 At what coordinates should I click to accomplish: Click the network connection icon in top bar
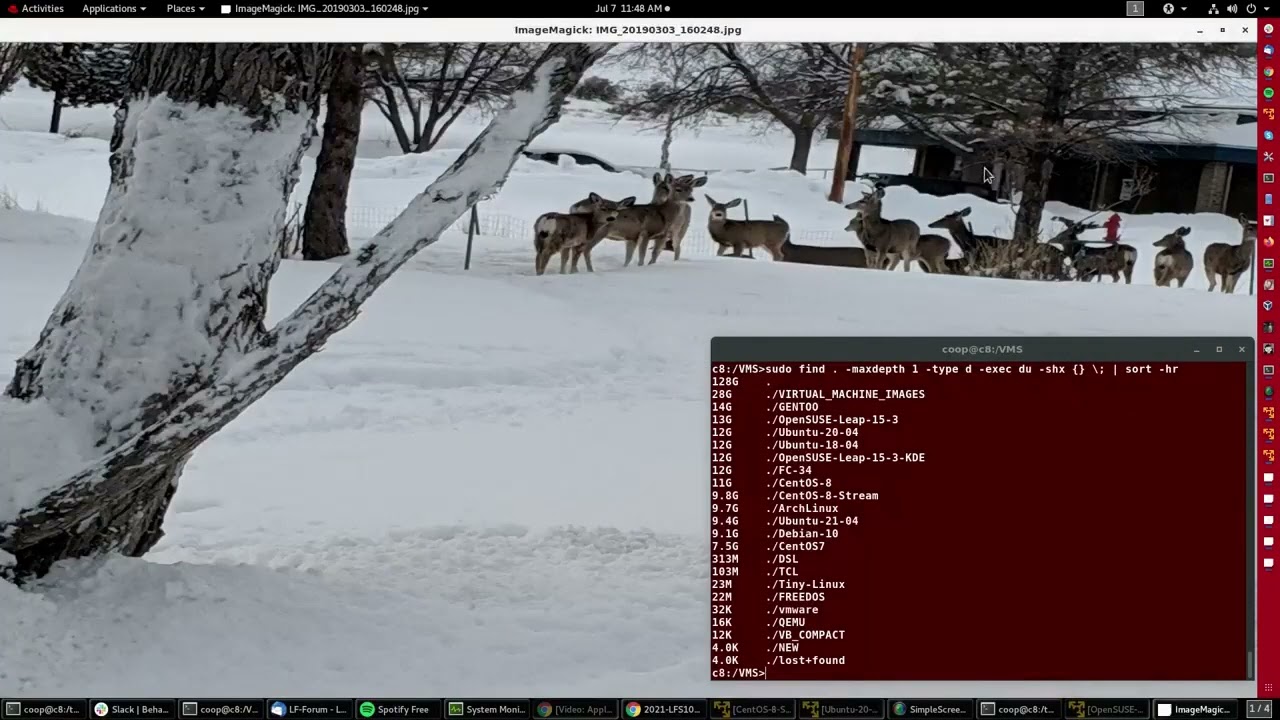(x=1213, y=8)
